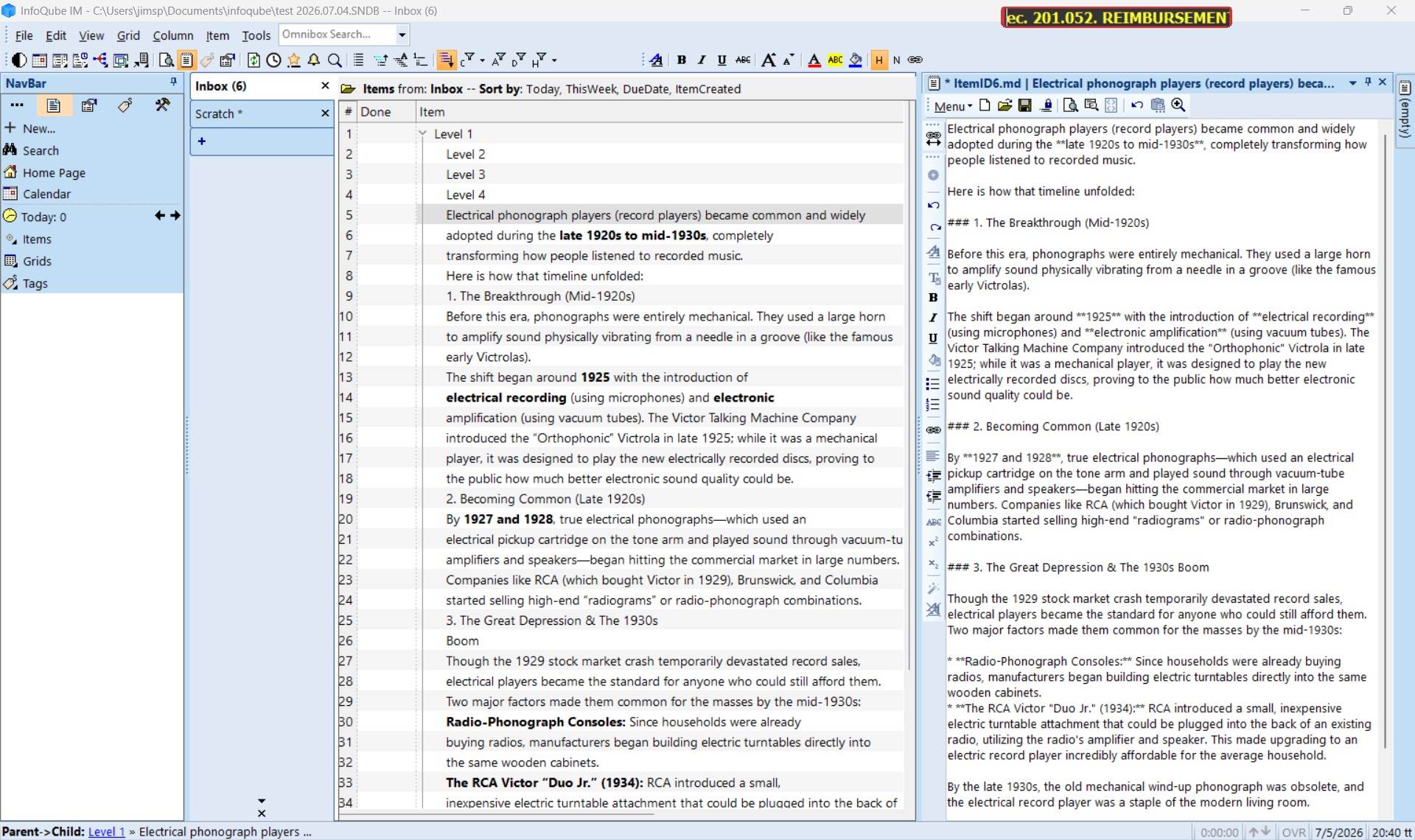Click the increase font size icon
This screenshot has width=1415, height=840.
coord(768,60)
